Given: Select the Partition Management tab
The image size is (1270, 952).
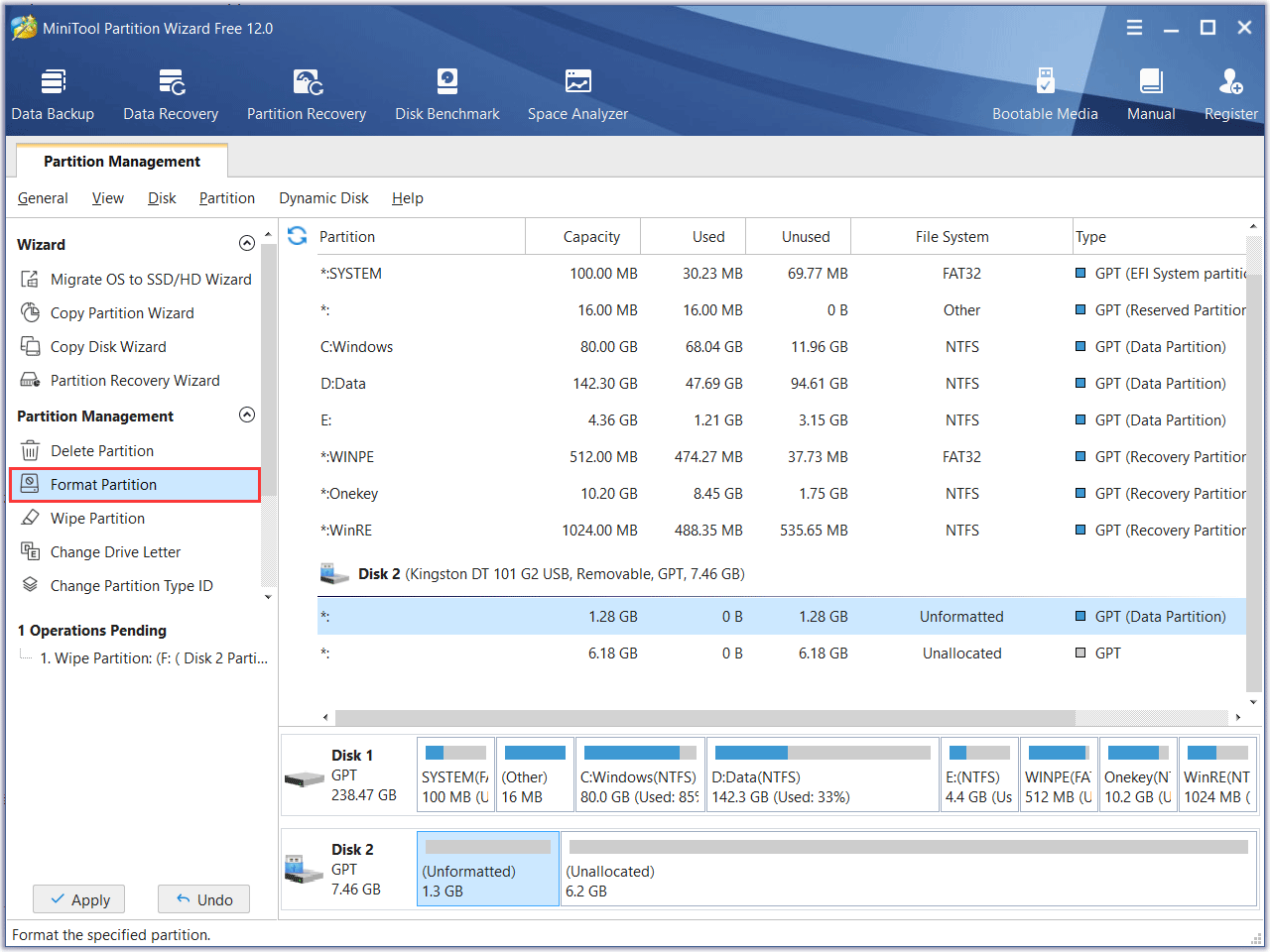Looking at the screenshot, I should 122,162.
